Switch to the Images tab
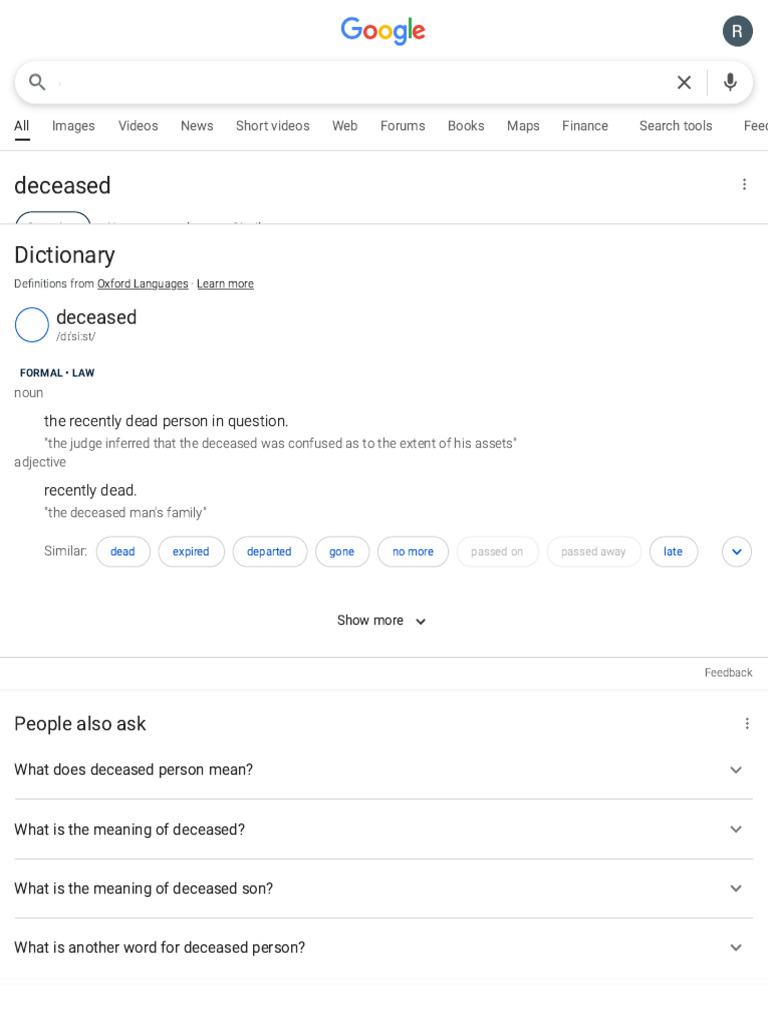768x1024 pixels. click(73, 126)
